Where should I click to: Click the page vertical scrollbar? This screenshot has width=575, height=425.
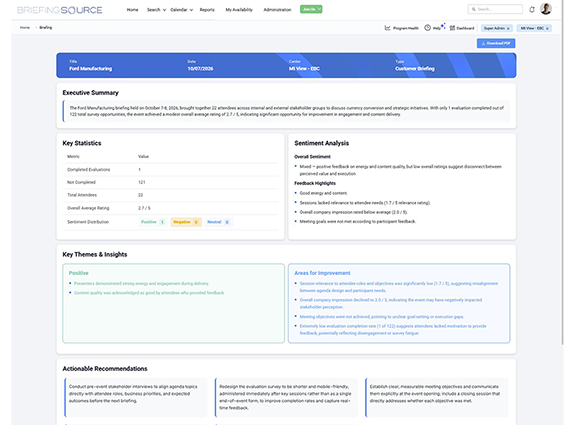(563, 172)
